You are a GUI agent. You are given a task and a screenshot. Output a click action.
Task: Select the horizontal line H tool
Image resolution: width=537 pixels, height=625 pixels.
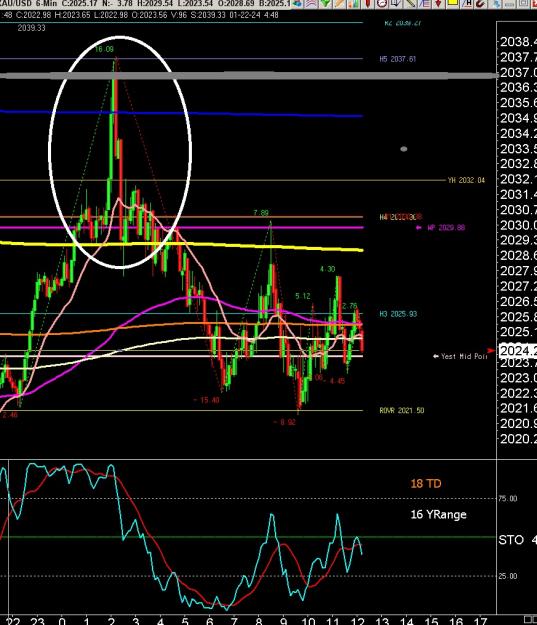click(x=467, y=4)
